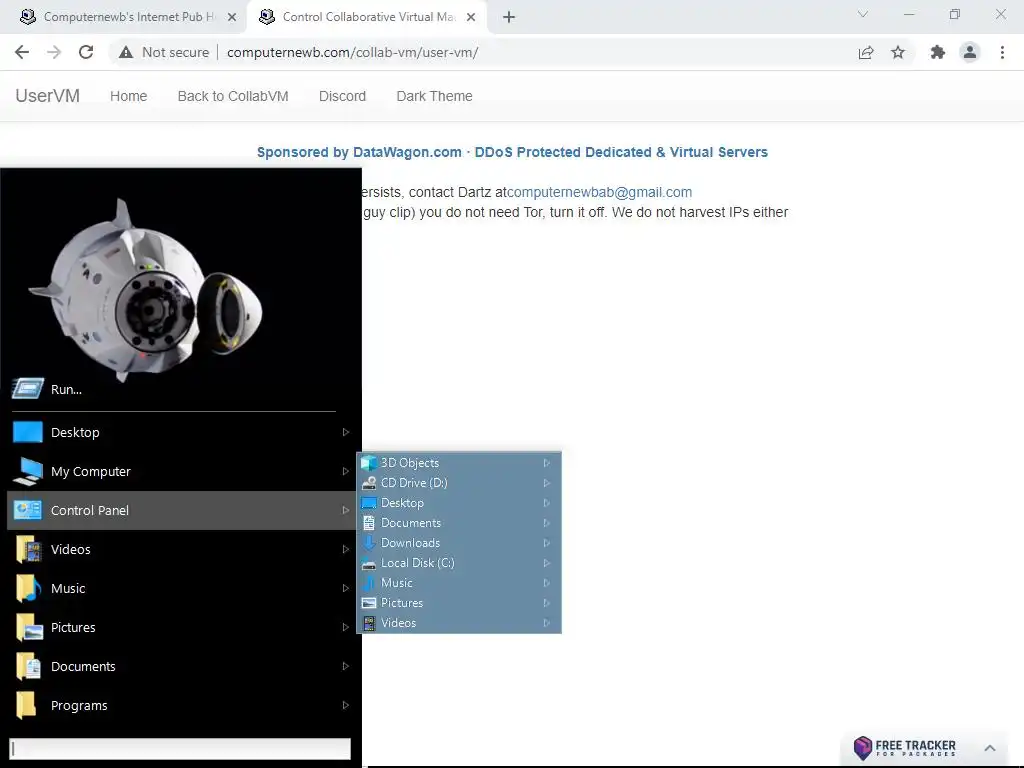
Task: Click the Videos film icon in the submenu
Action: tap(369, 623)
